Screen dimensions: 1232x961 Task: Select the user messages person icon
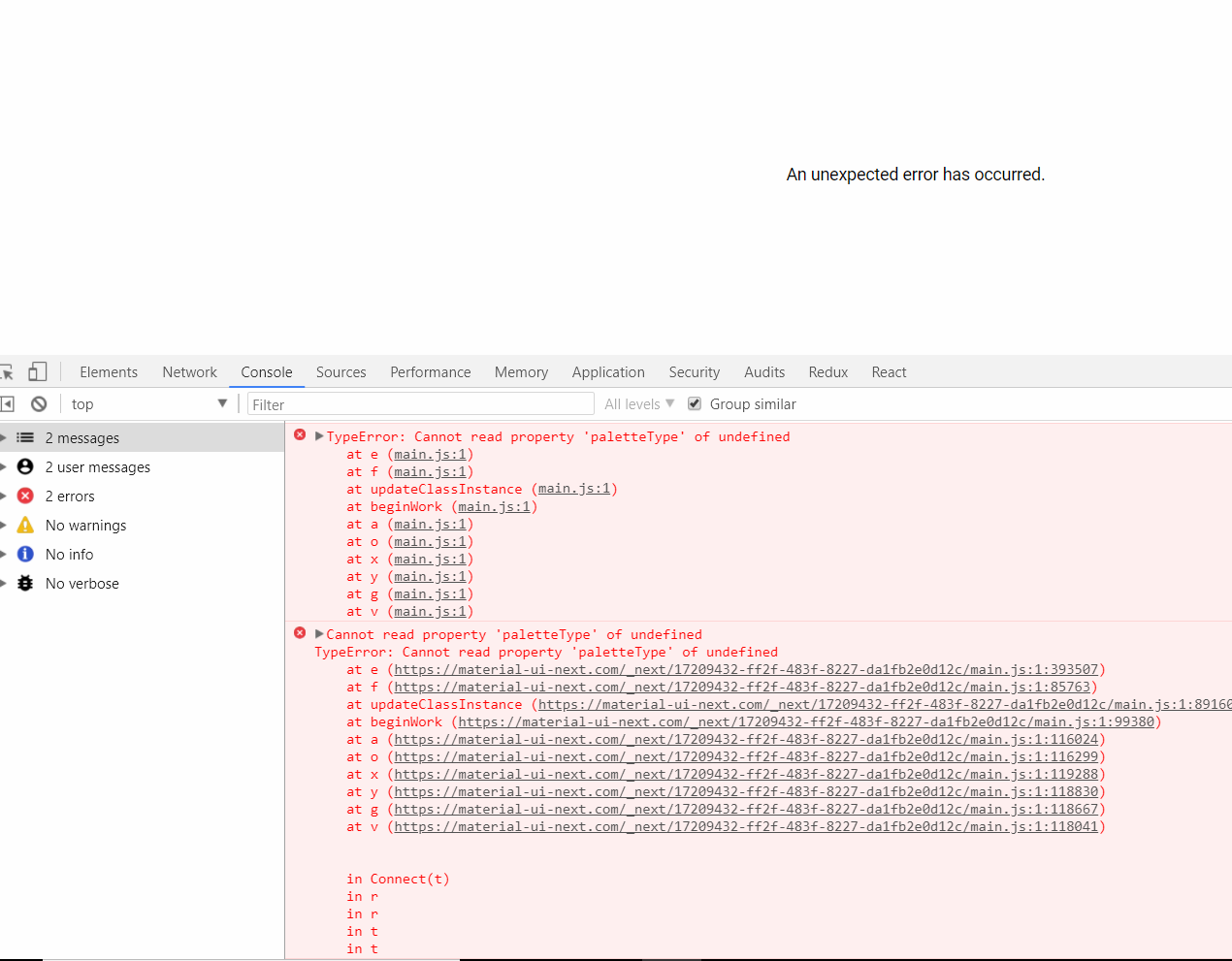coord(25,467)
